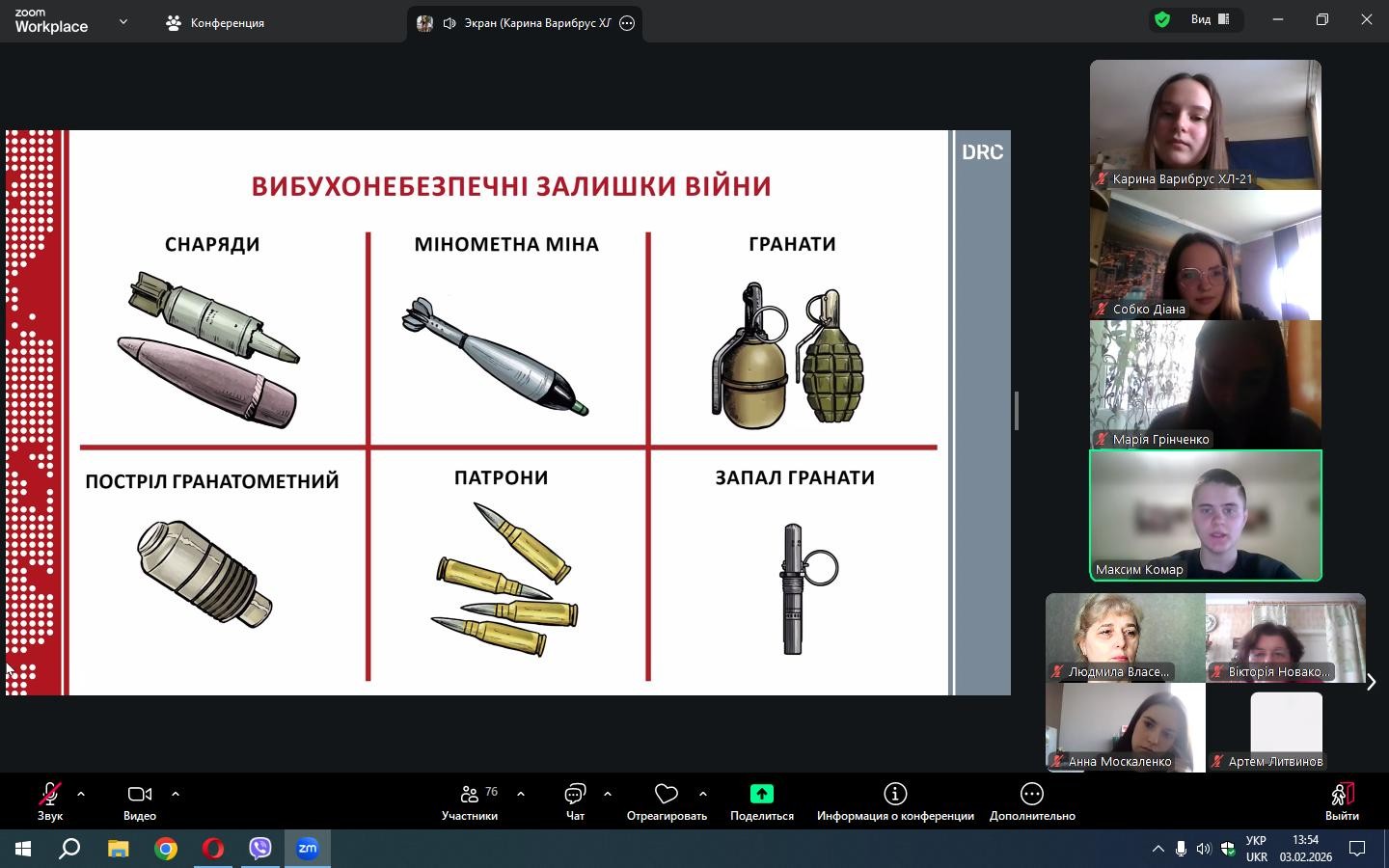Select Максим Комар video thumbnail
The width and height of the screenshot is (1389, 868).
[1205, 516]
